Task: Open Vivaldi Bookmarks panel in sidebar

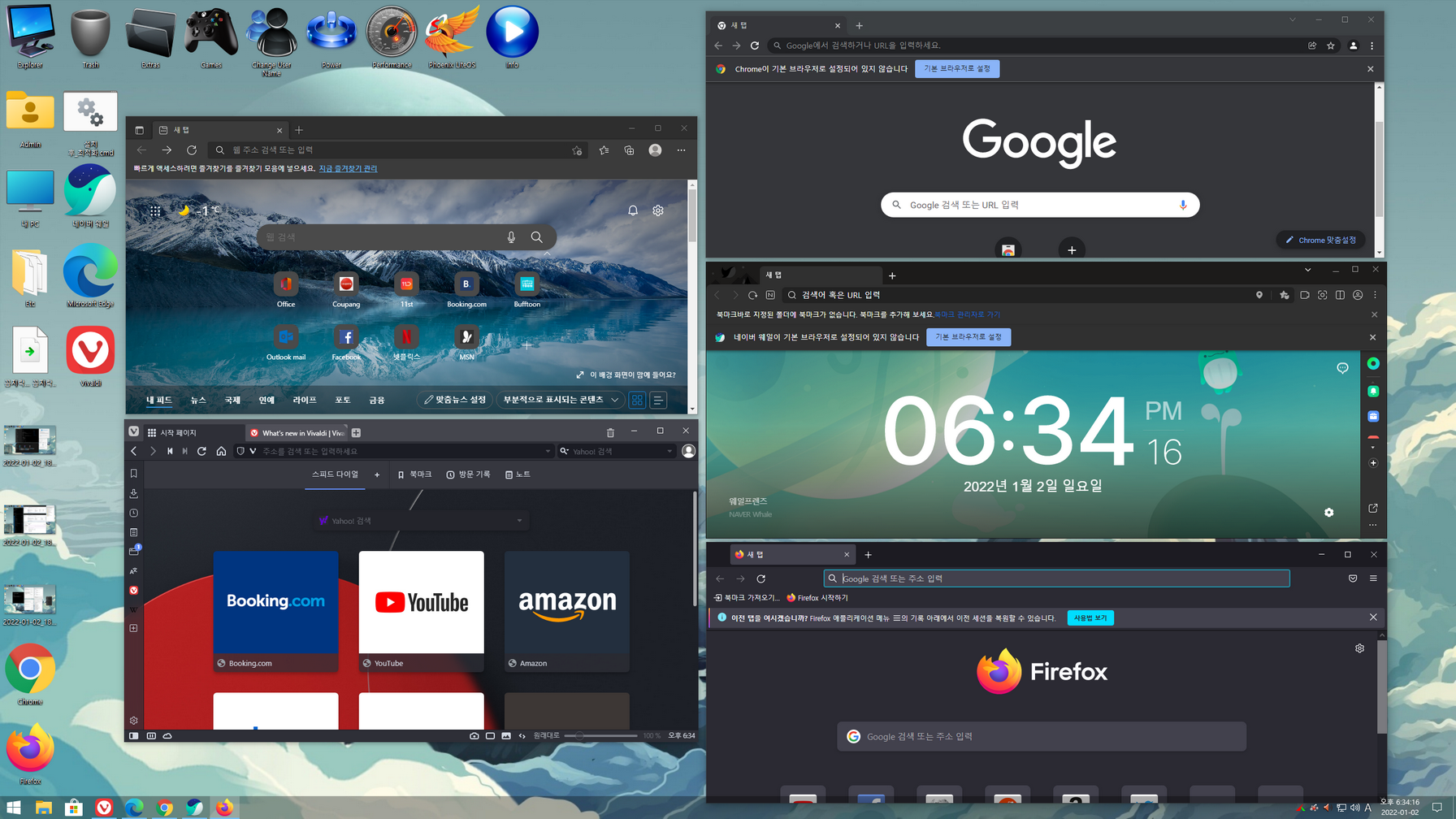Action: click(x=134, y=473)
